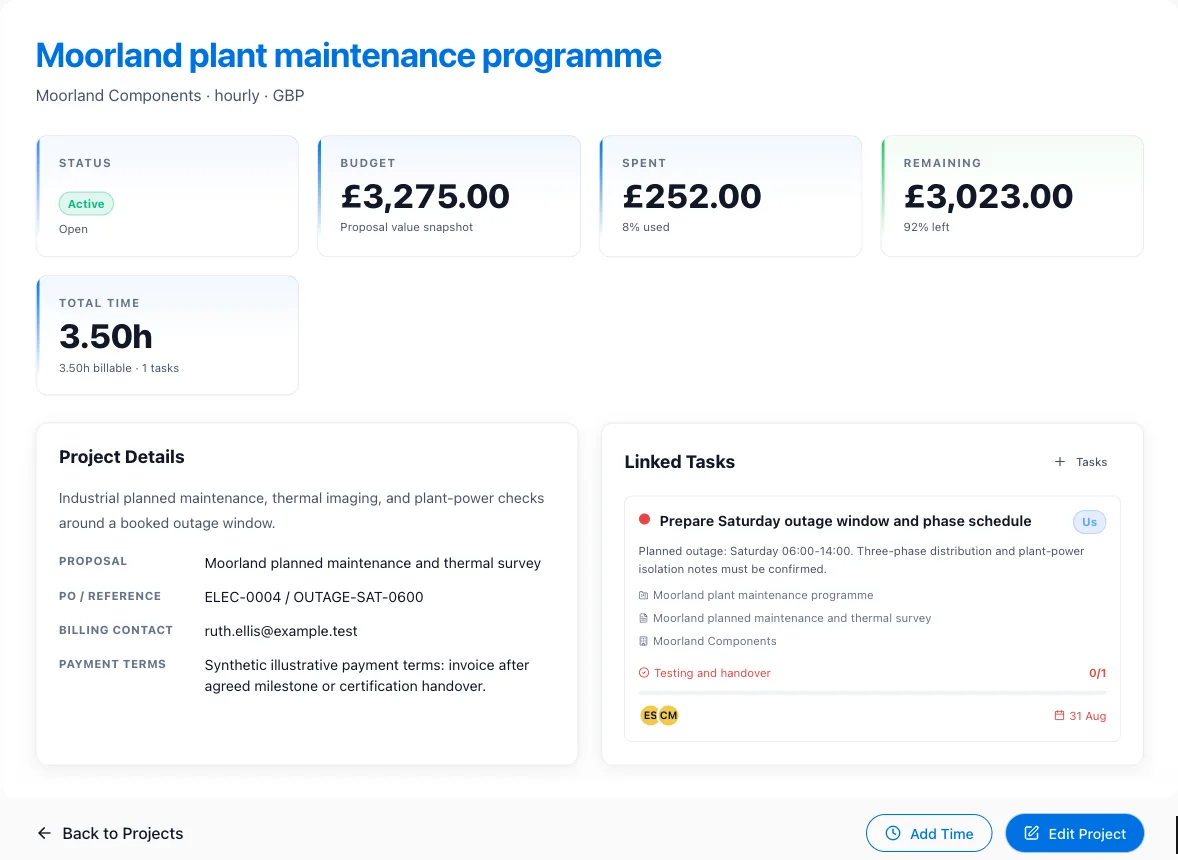Select the CM assignee avatar
Image resolution: width=1178 pixels, height=860 pixels.
click(668, 715)
